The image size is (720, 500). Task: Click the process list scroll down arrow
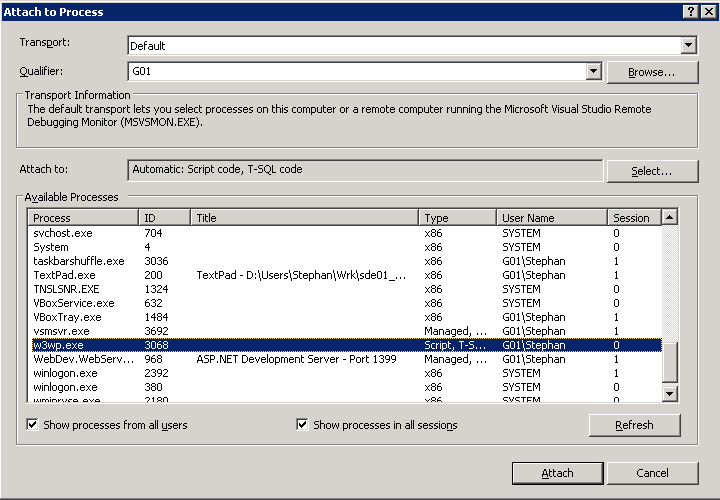coord(670,393)
